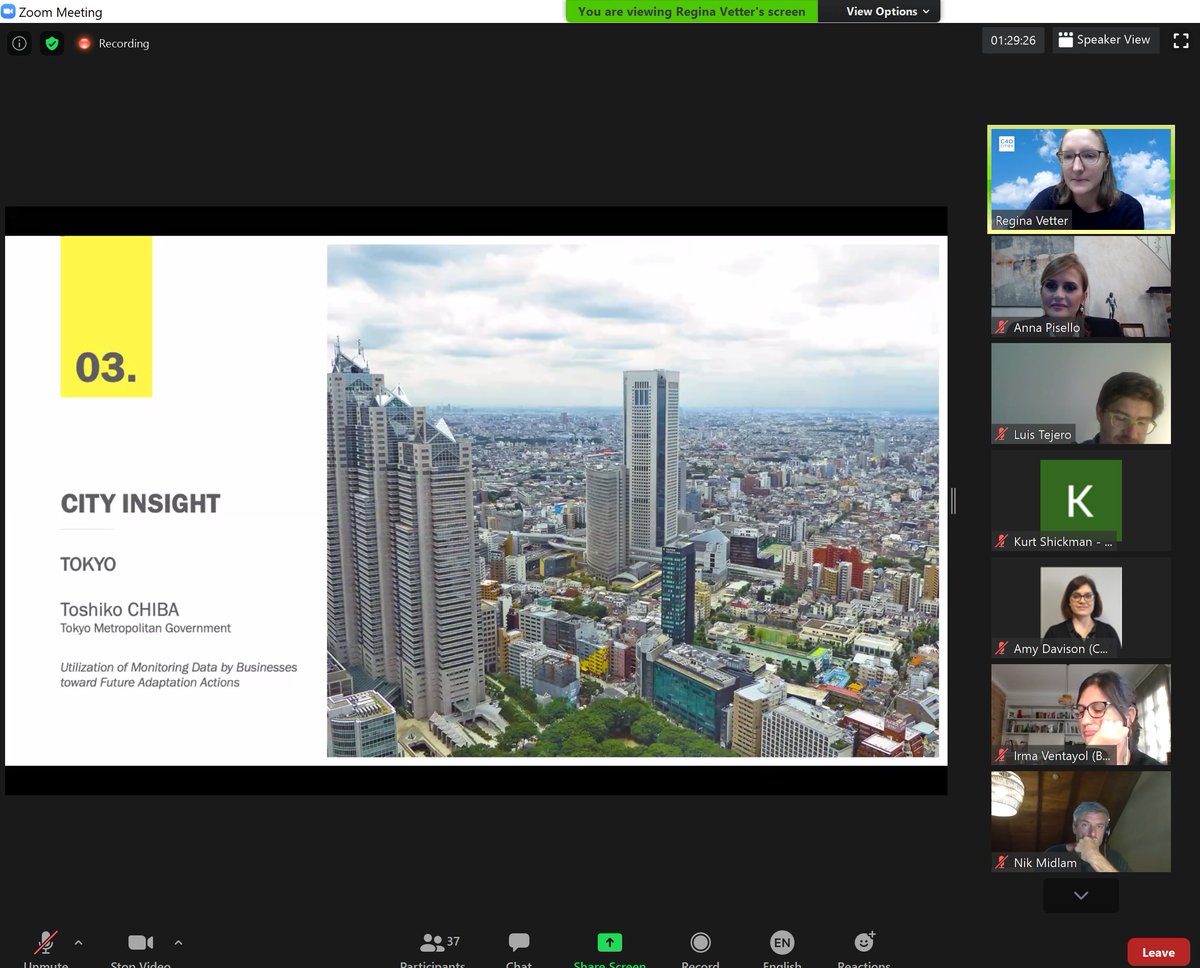The image size is (1200, 968).
Task: Click the green encryption shield icon
Action: [52, 43]
